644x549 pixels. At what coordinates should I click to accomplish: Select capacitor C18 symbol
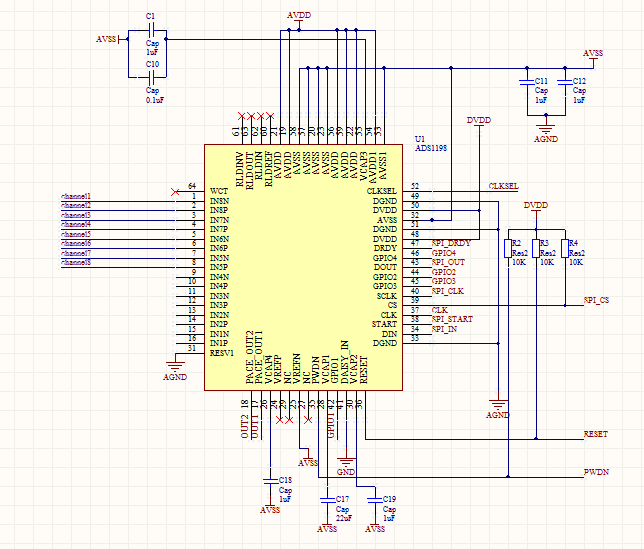(270, 481)
